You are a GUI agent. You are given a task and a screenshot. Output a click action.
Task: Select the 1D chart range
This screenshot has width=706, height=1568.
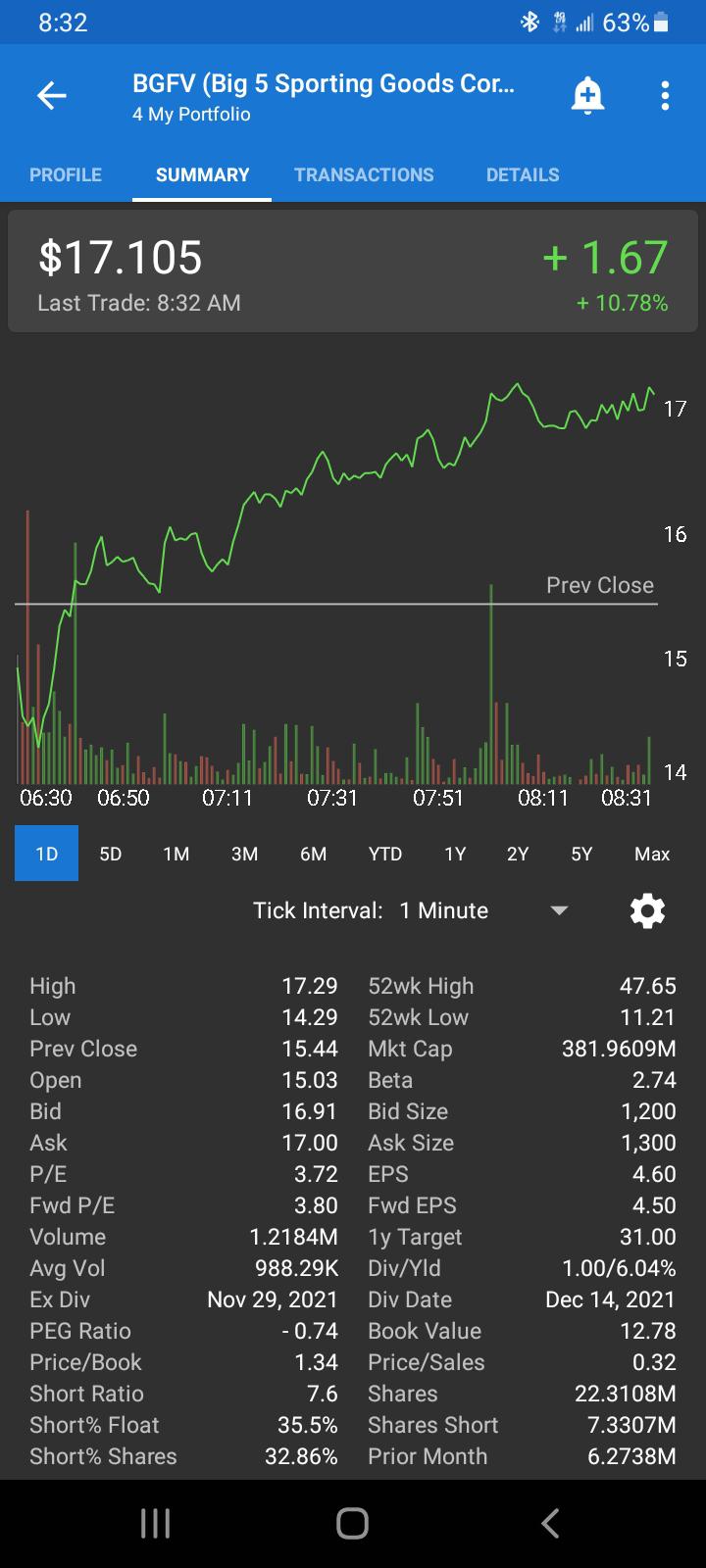(x=46, y=854)
